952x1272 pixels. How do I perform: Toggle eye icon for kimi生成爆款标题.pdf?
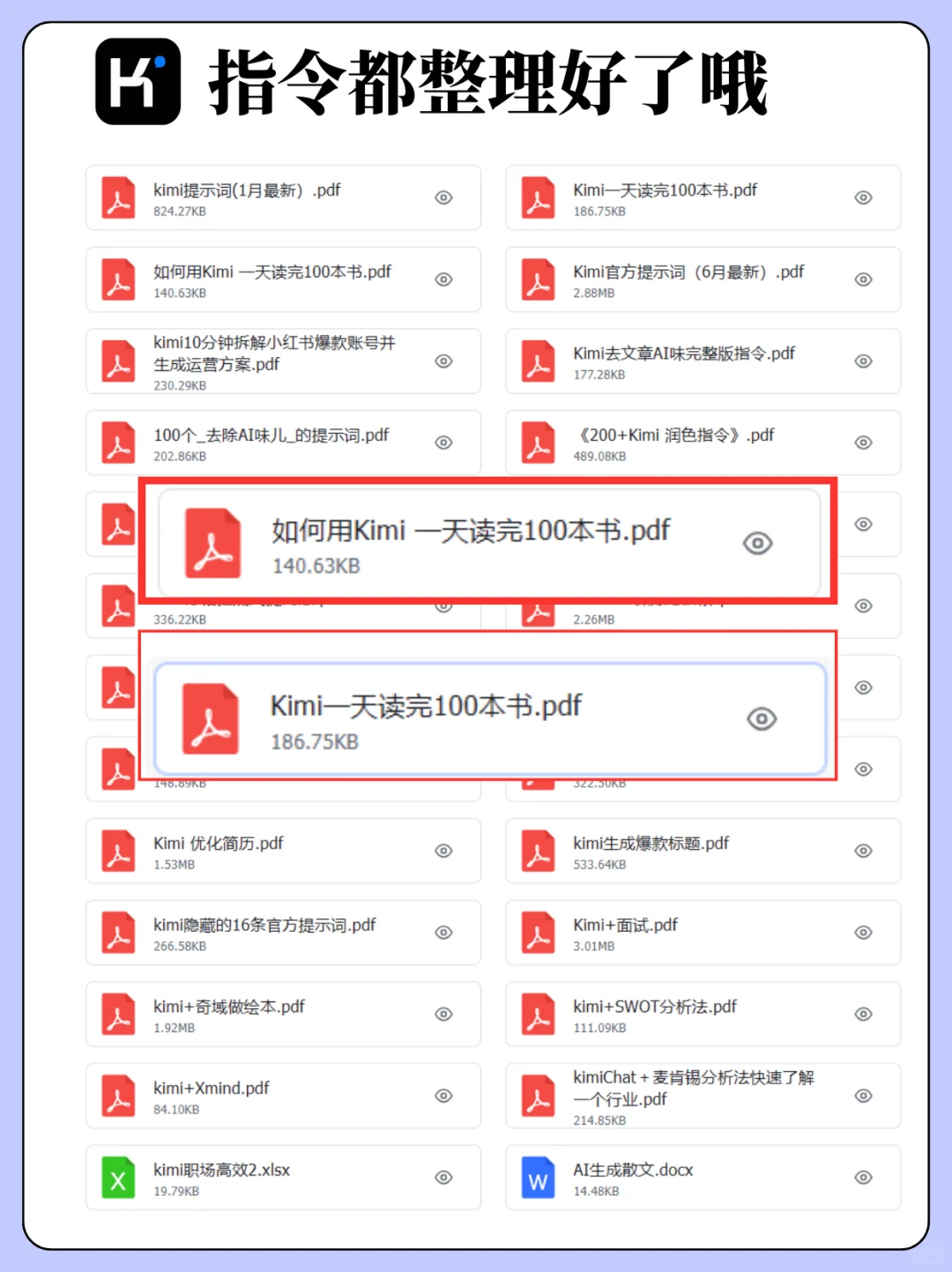coord(864,851)
